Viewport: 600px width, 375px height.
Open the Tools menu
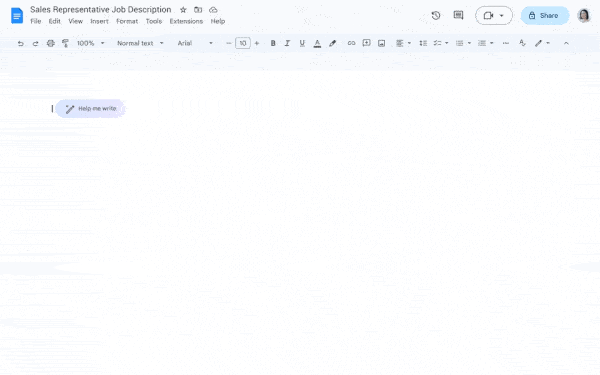pos(153,21)
